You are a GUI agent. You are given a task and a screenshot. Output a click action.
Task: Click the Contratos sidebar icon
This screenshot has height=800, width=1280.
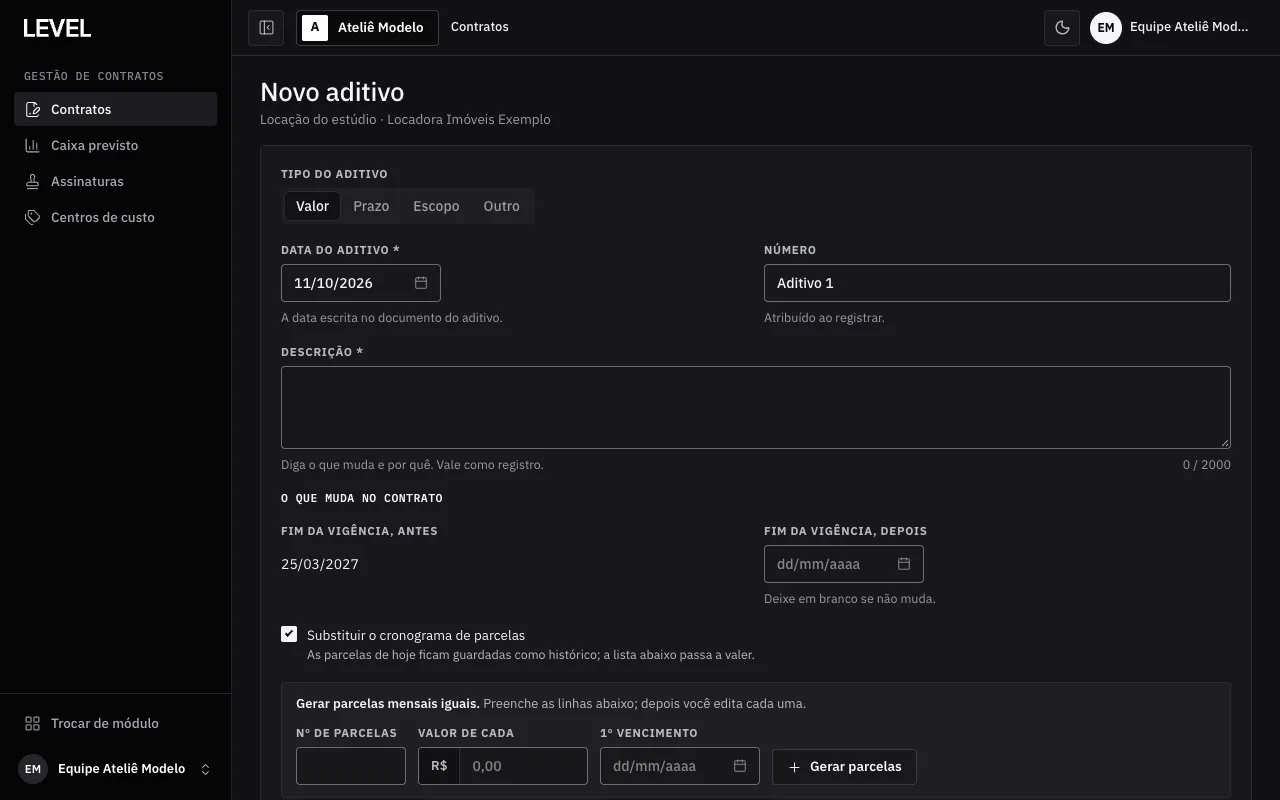pos(33,110)
